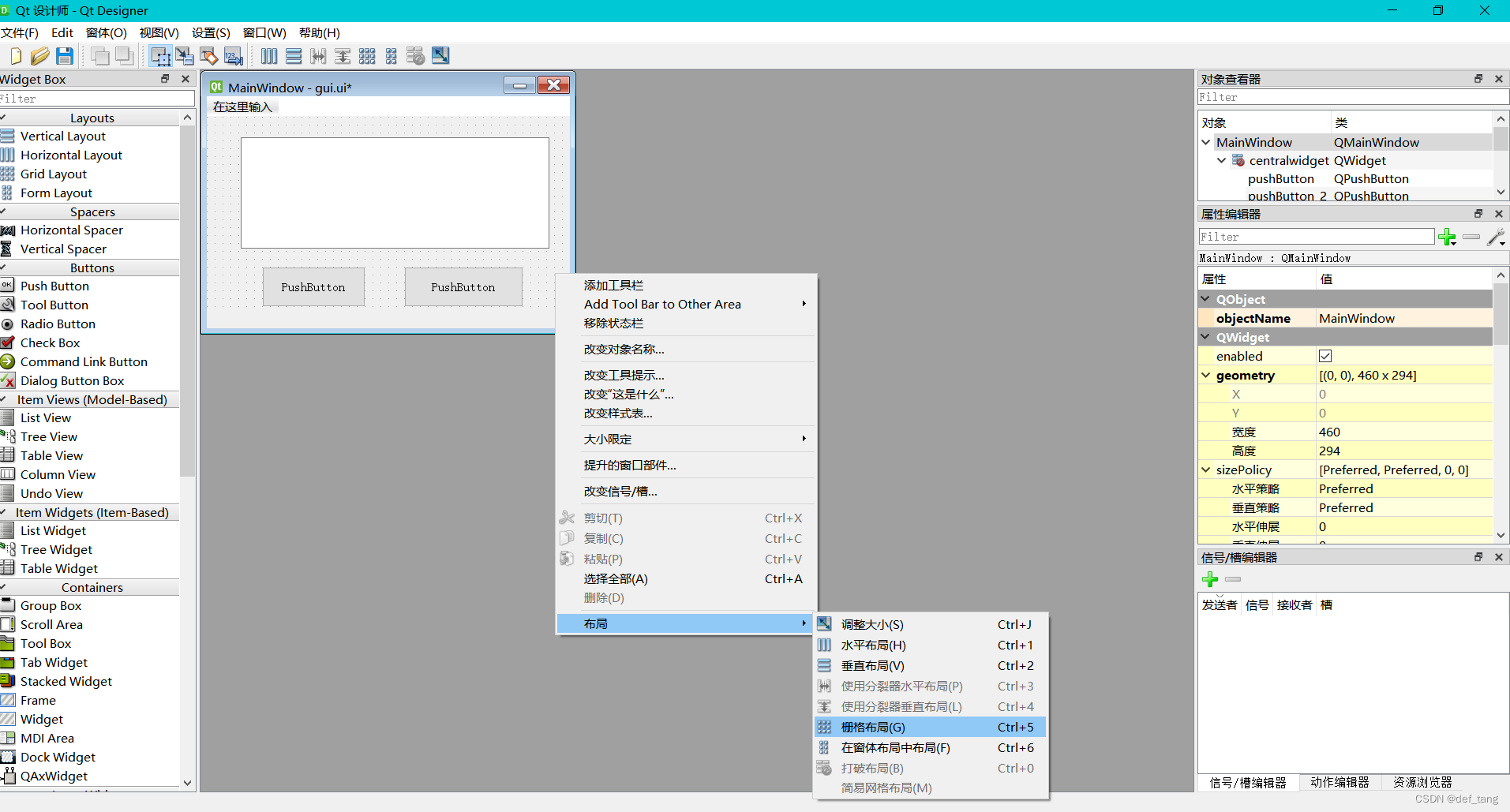This screenshot has width=1510, height=812.
Task: Switch to Edit Buddies mode icon
Action: (209, 56)
